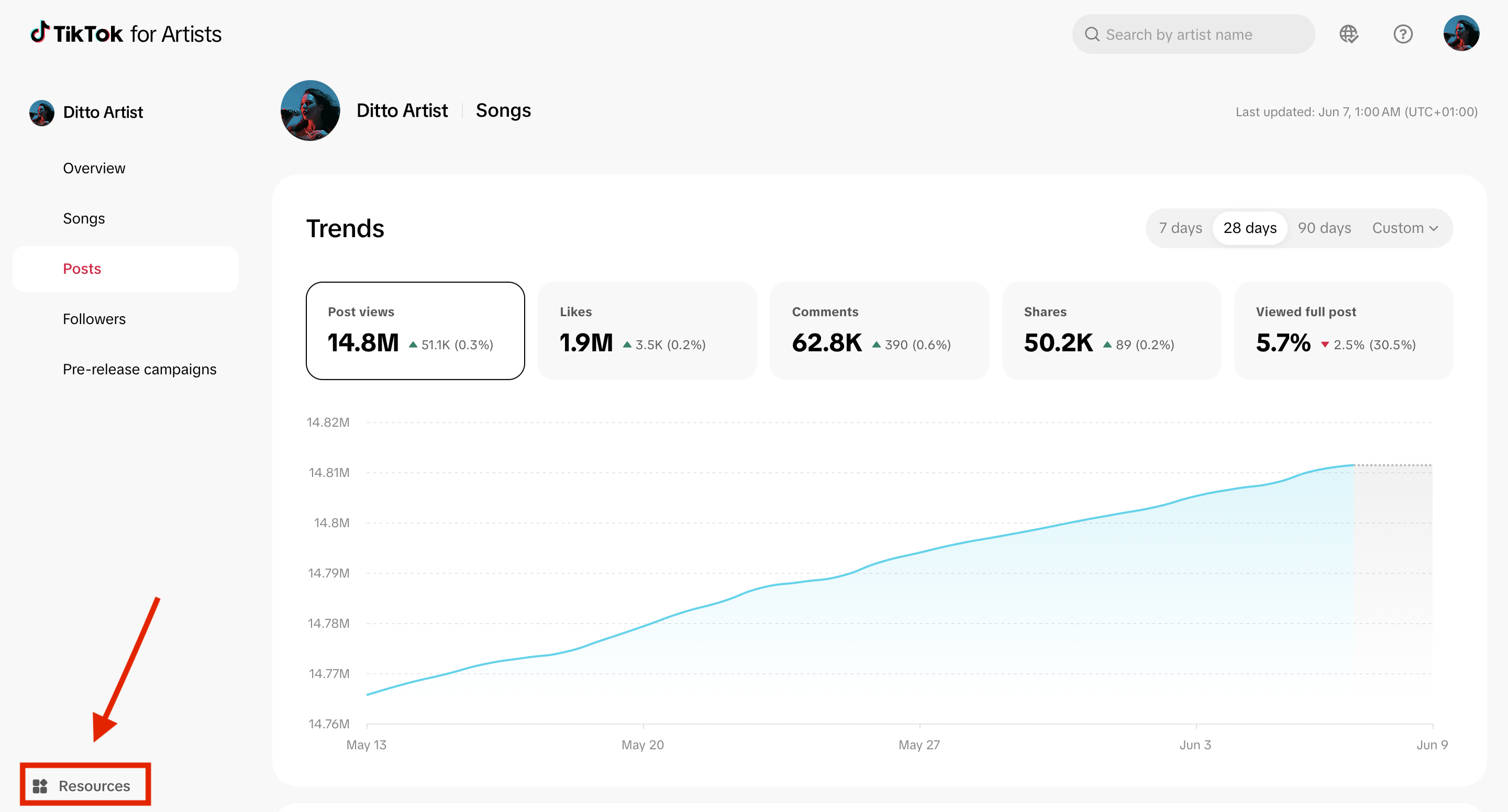
Task: Open the profile avatar in top bar
Action: click(x=1461, y=34)
